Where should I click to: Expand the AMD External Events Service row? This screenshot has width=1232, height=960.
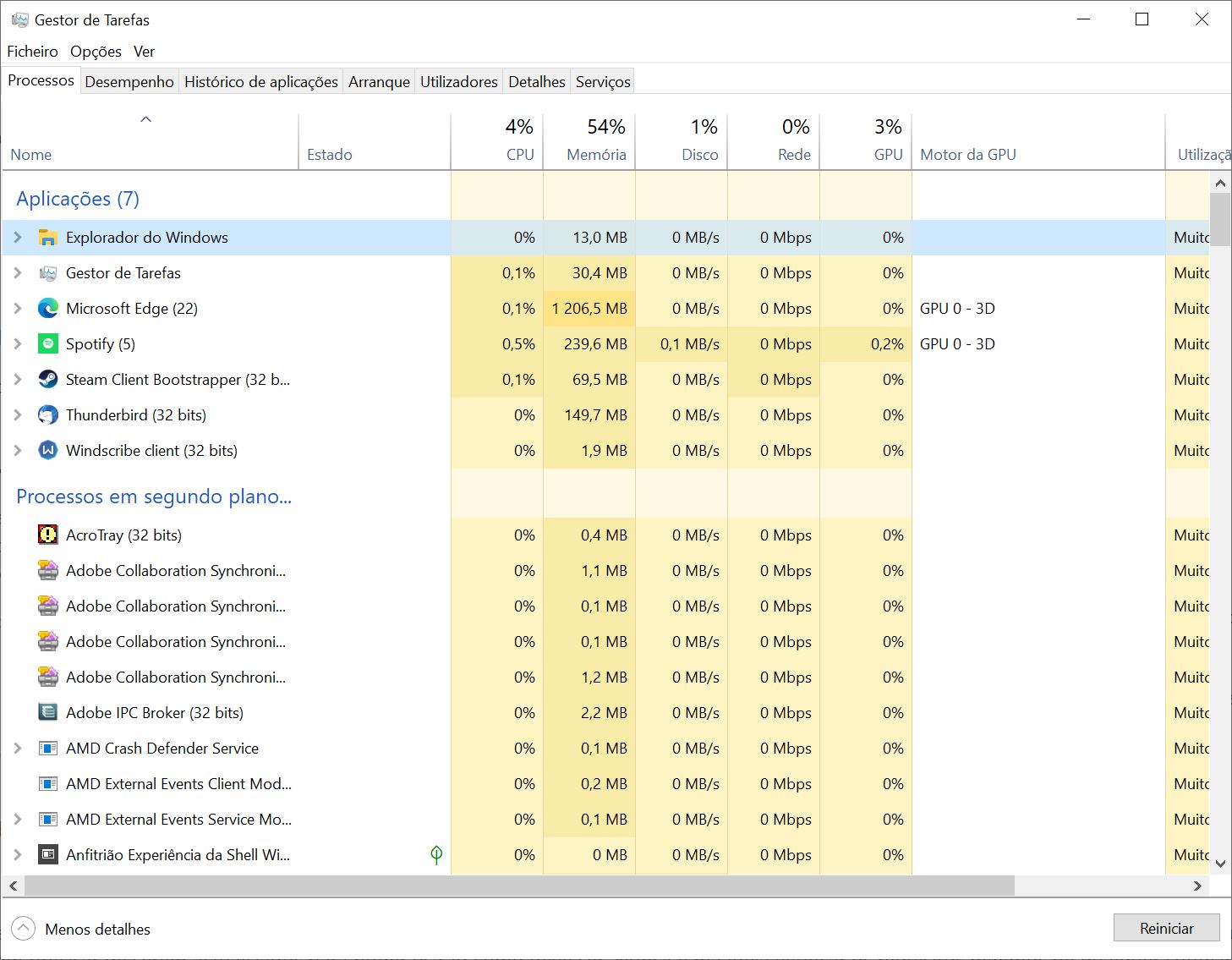pos(18,820)
